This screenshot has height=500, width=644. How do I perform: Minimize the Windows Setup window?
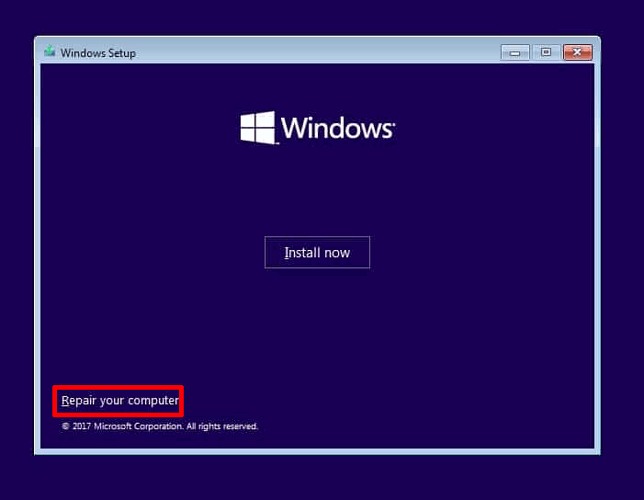(515, 53)
